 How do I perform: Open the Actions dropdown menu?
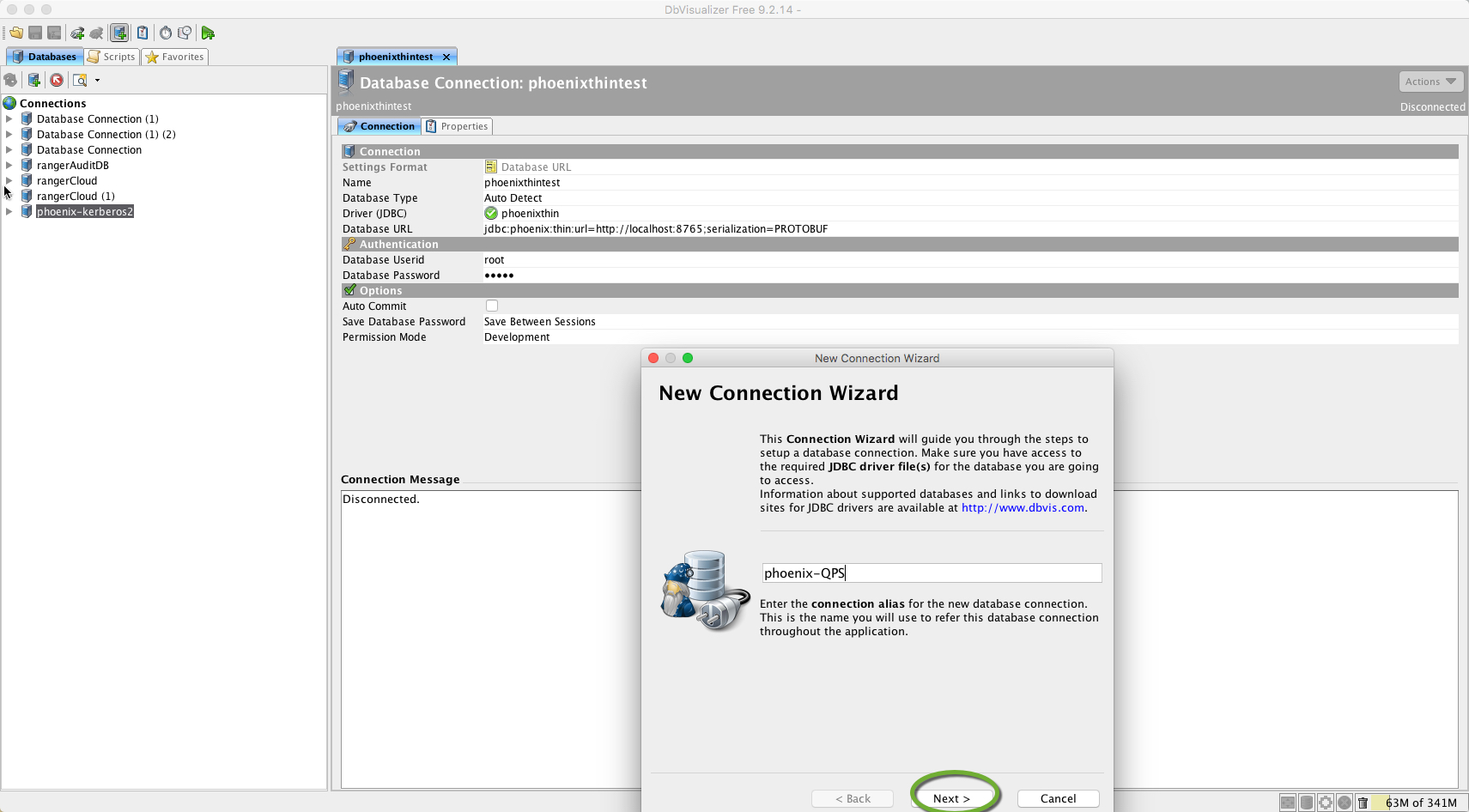(x=1430, y=81)
